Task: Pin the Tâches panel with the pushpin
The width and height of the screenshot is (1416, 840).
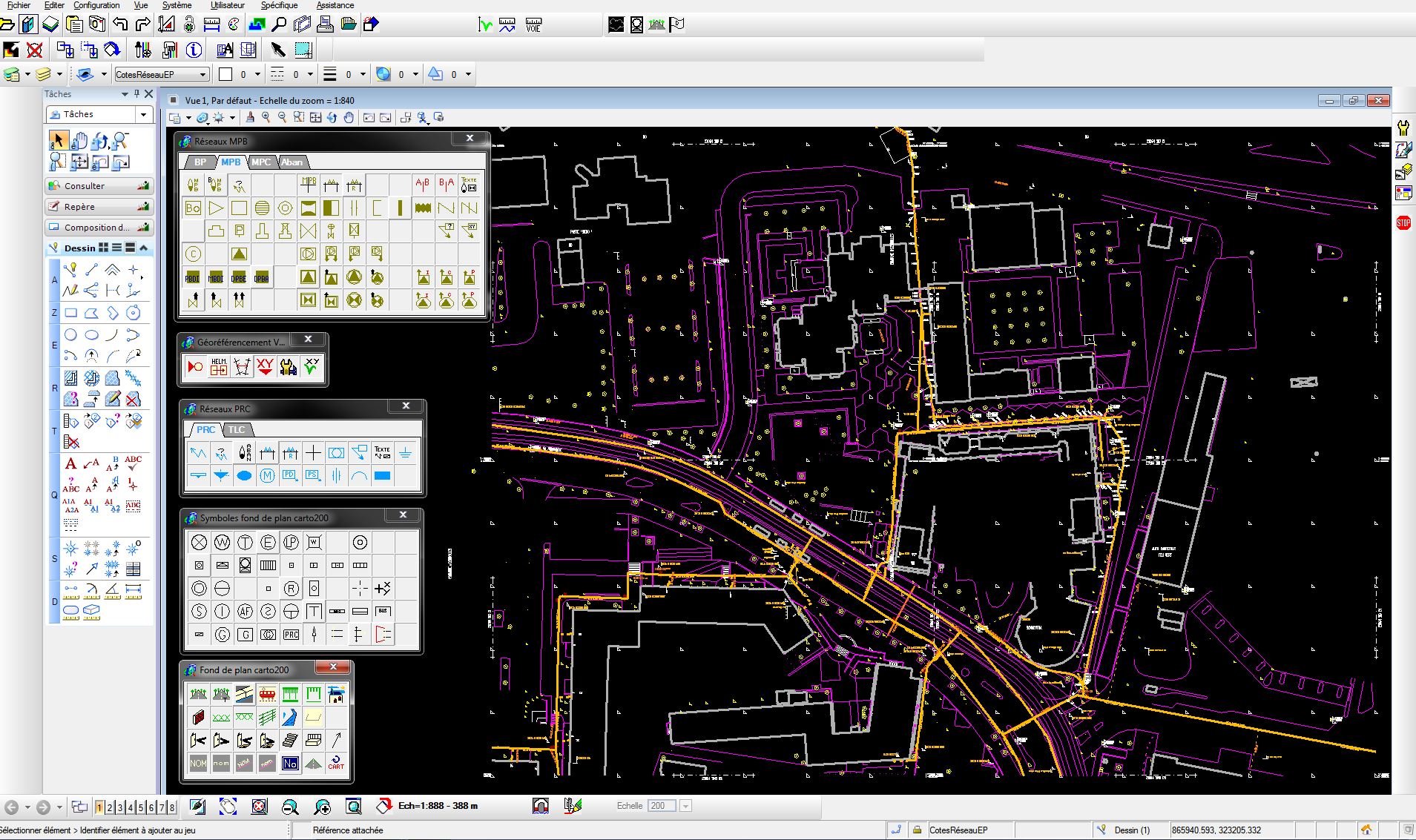Action: point(136,94)
